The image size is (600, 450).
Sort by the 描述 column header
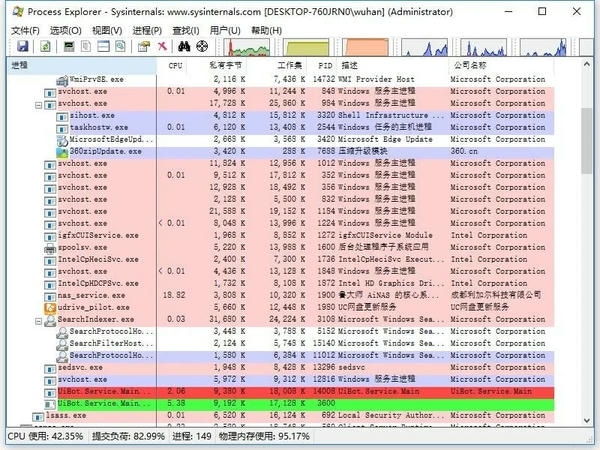(393, 65)
